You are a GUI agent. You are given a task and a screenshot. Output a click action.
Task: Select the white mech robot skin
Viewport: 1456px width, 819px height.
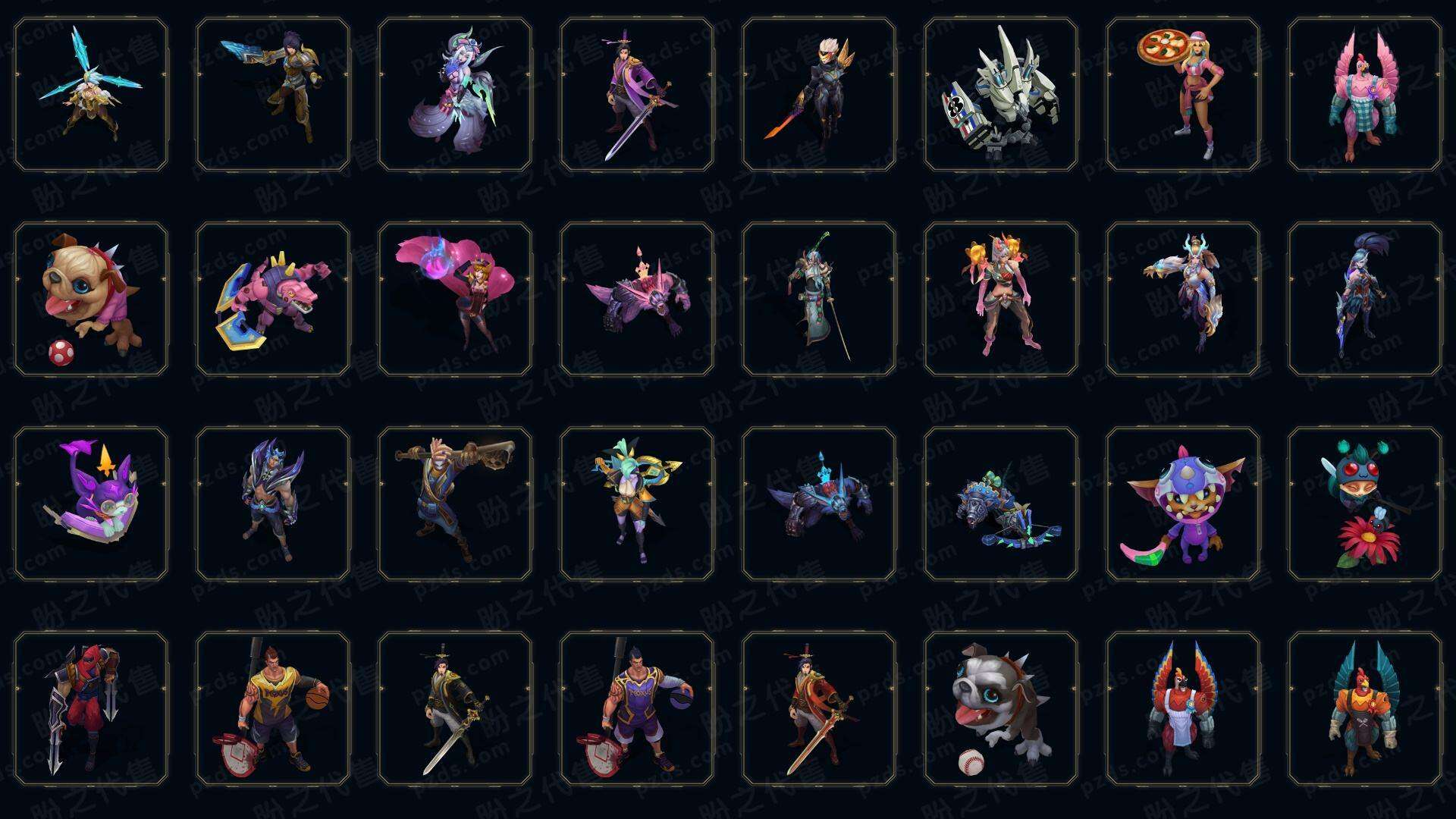1001,95
